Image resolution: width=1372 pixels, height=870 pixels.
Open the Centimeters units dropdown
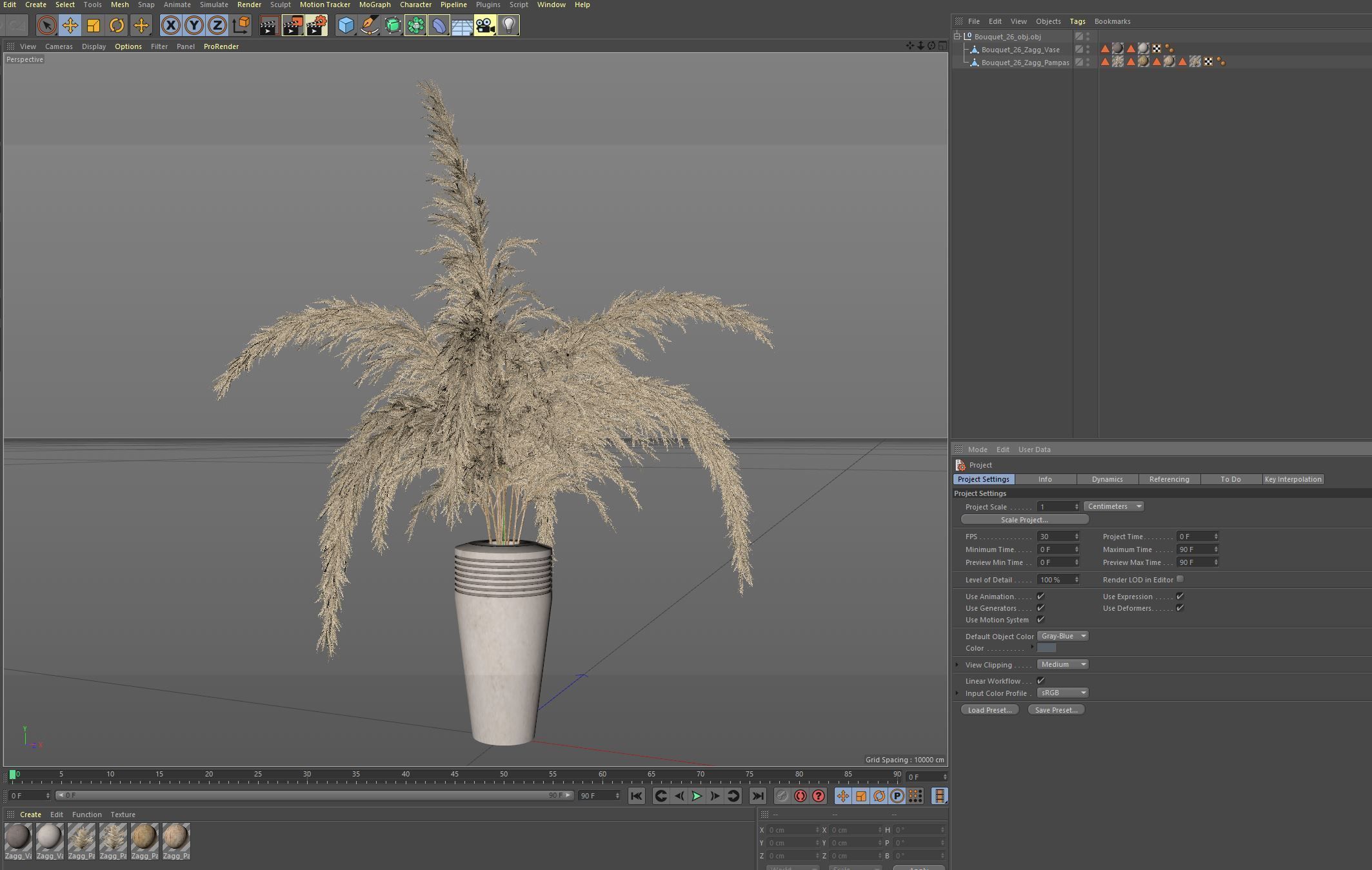click(1113, 506)
